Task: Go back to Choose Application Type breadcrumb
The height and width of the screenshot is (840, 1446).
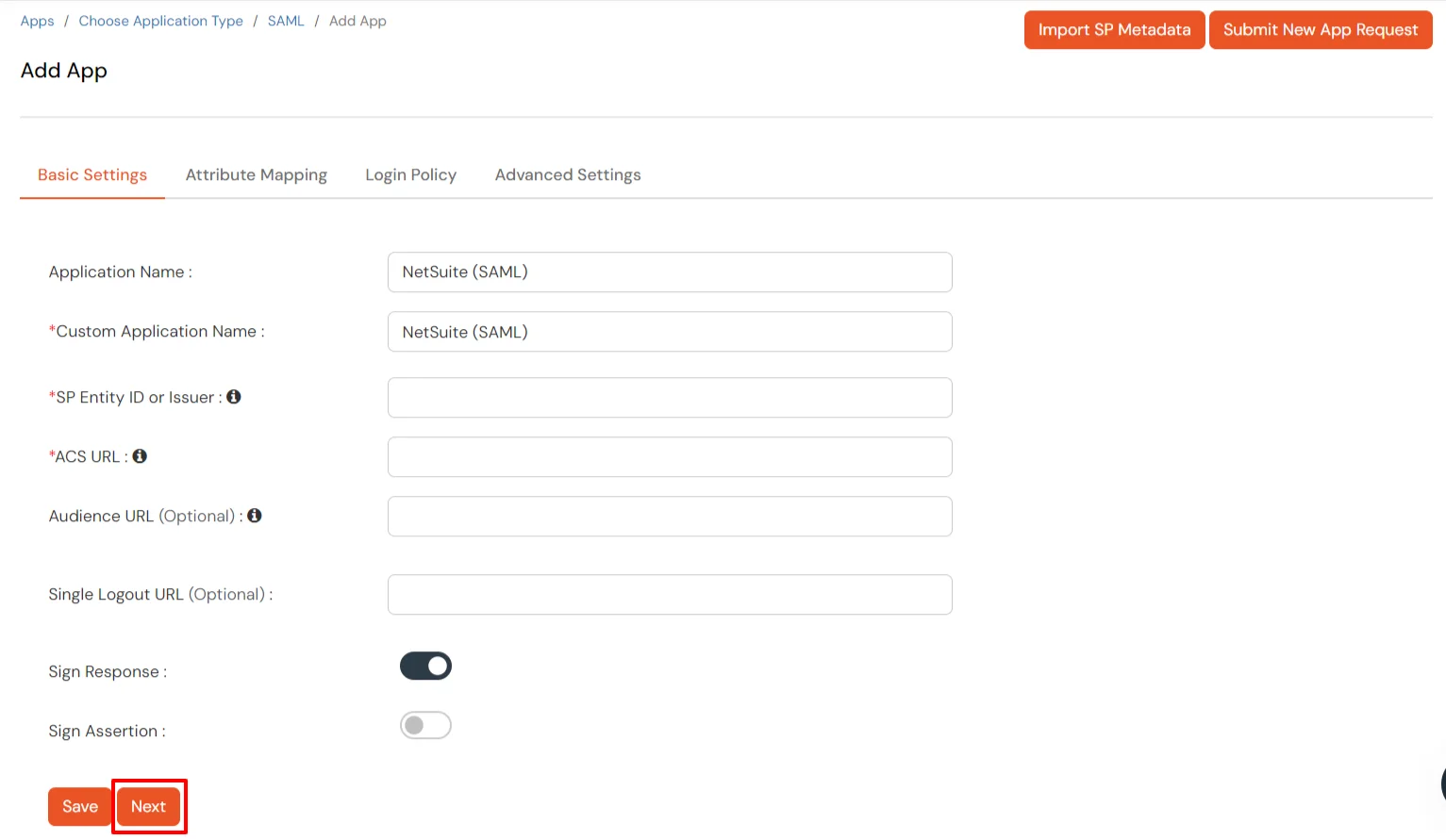Action: pyautogui.click(x=161, y=21)
